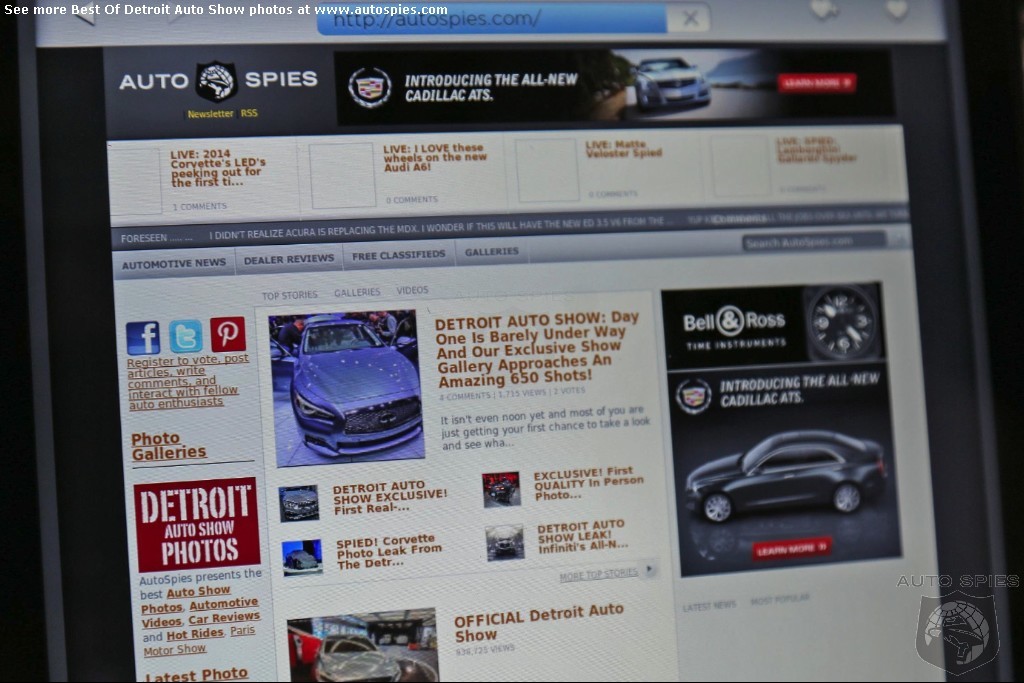Open the Dealer Reviews menu item
This screenshot has height=683, width=1024.
pyautogui.click(x=289, y=259)
